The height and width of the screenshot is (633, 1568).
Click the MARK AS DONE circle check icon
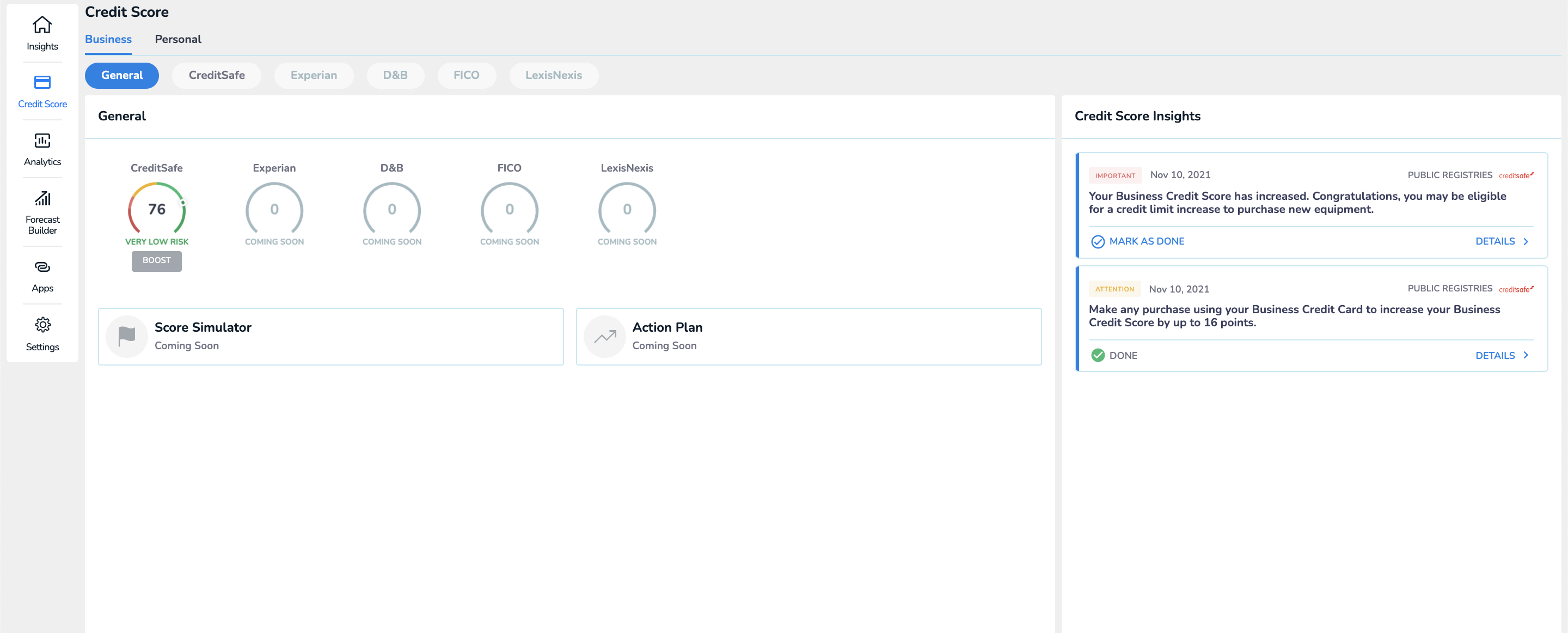point(1098,242)
